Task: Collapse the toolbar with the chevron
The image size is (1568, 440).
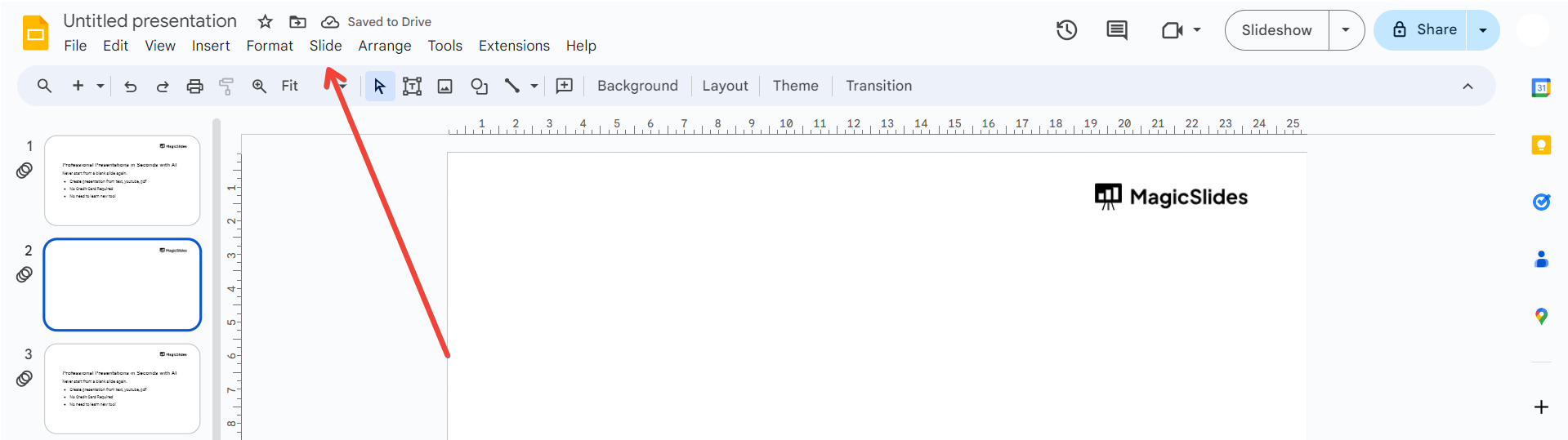Action: [1467, 87]
